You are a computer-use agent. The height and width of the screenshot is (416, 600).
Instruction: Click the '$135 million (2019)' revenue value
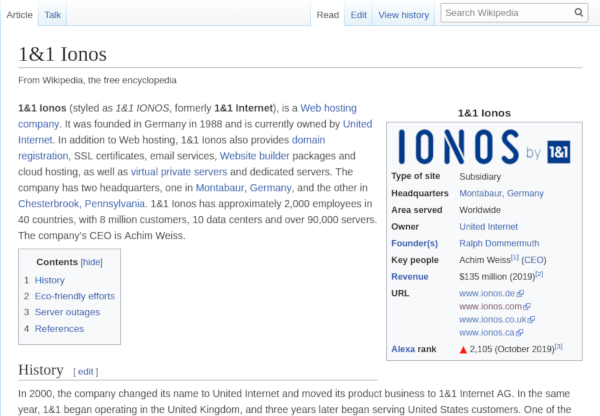pyautogui.click(x=497, y=277)
